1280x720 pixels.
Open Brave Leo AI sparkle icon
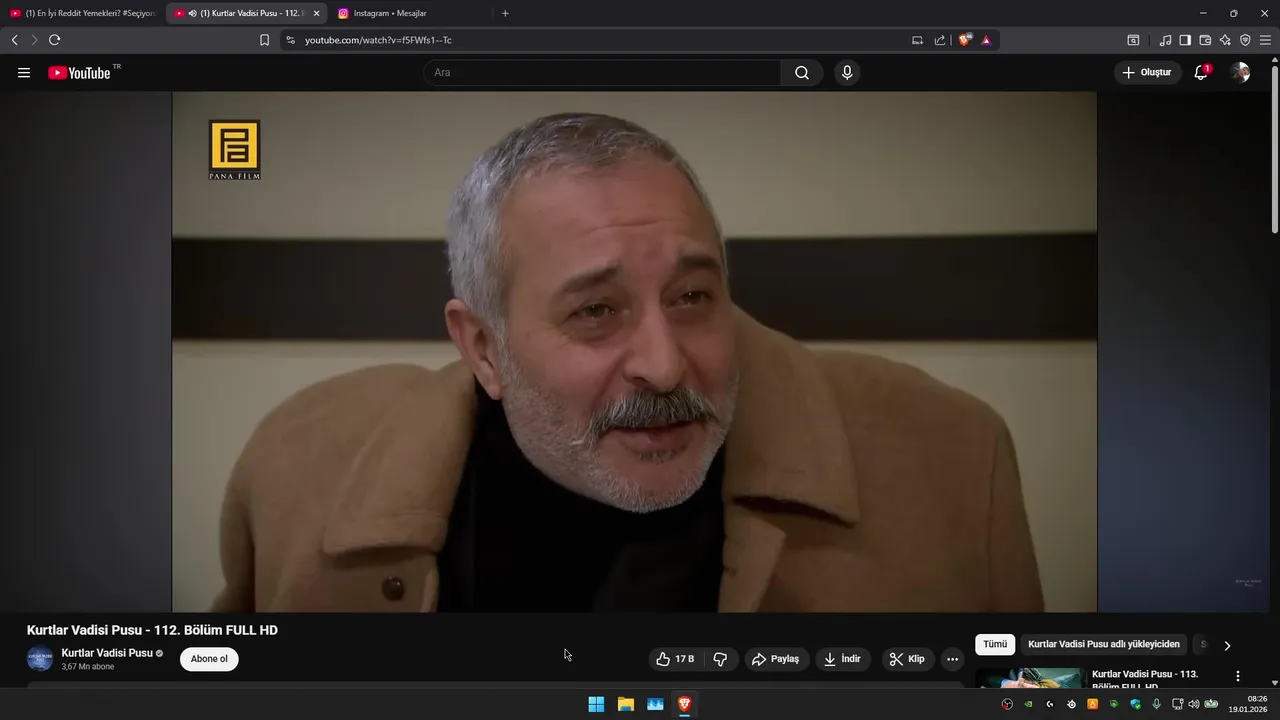click(1225, 40)
